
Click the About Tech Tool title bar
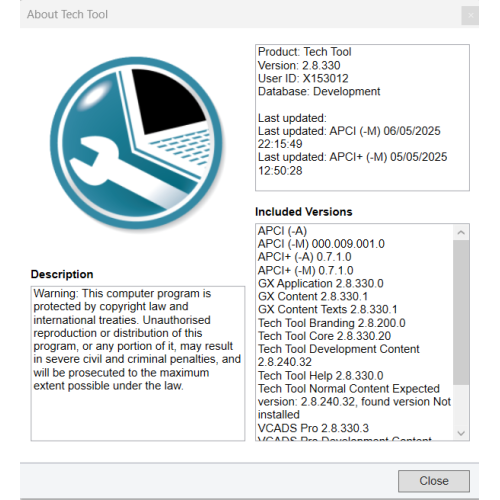(x=240, y=15)
